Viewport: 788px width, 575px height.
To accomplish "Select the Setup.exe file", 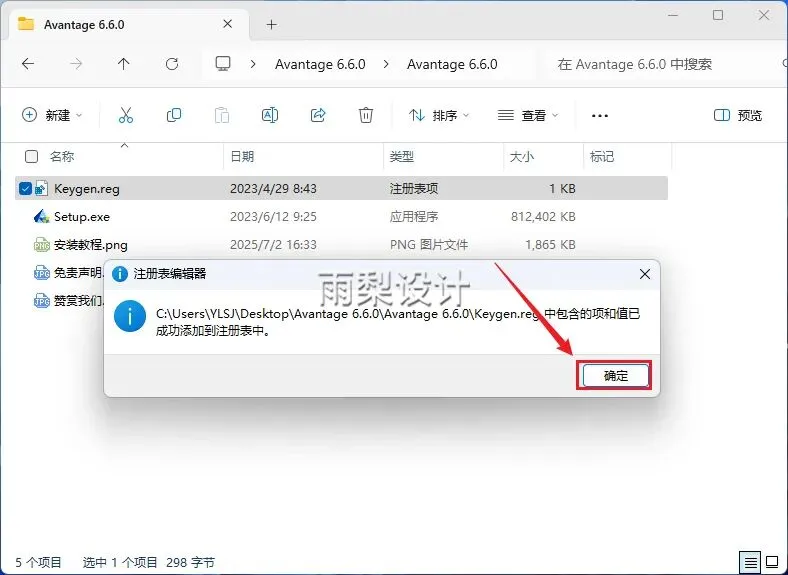I will 81,217.
